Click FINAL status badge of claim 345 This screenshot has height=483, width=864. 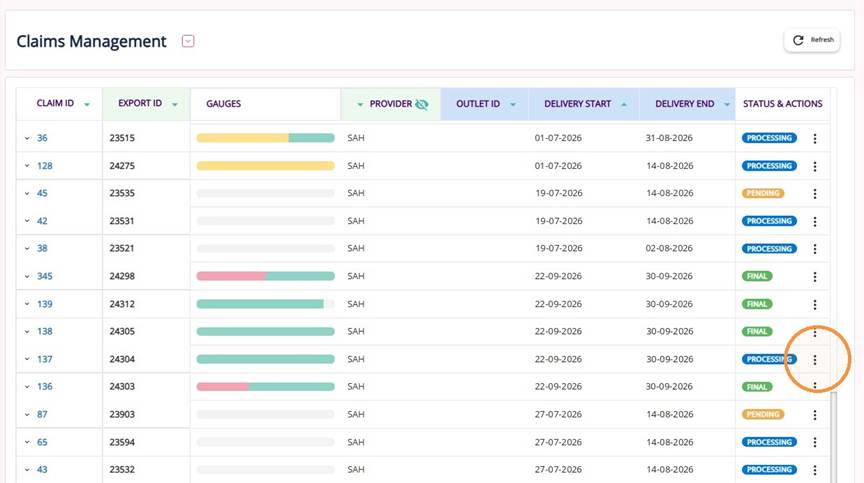tap(757, 276)
